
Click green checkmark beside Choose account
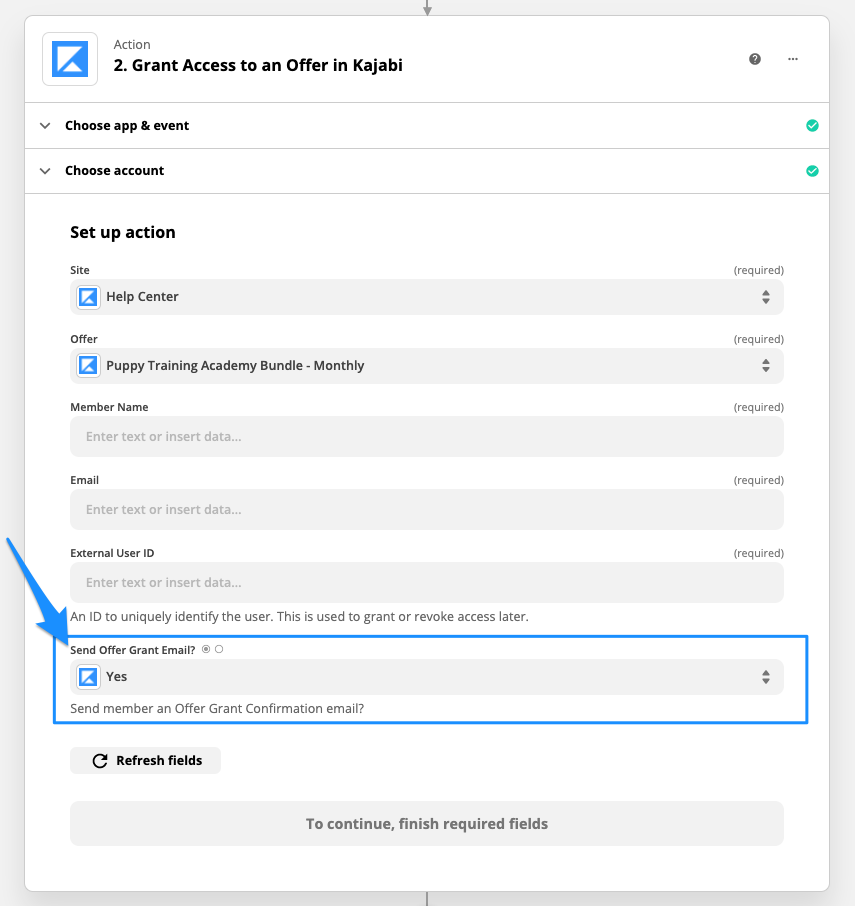(812, 171)
